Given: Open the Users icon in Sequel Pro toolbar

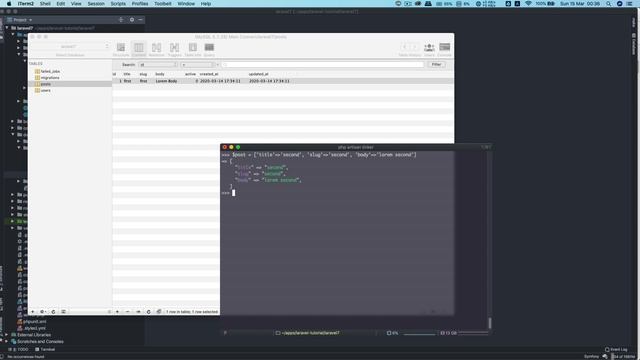Looking at the screenshot, I should 429,49.
